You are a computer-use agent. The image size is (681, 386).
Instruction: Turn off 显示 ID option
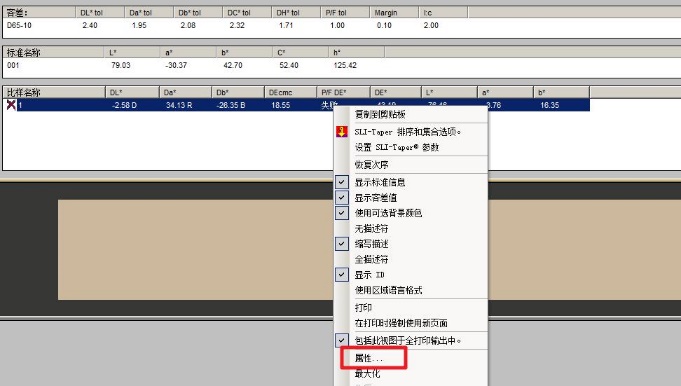coord(342,274)
